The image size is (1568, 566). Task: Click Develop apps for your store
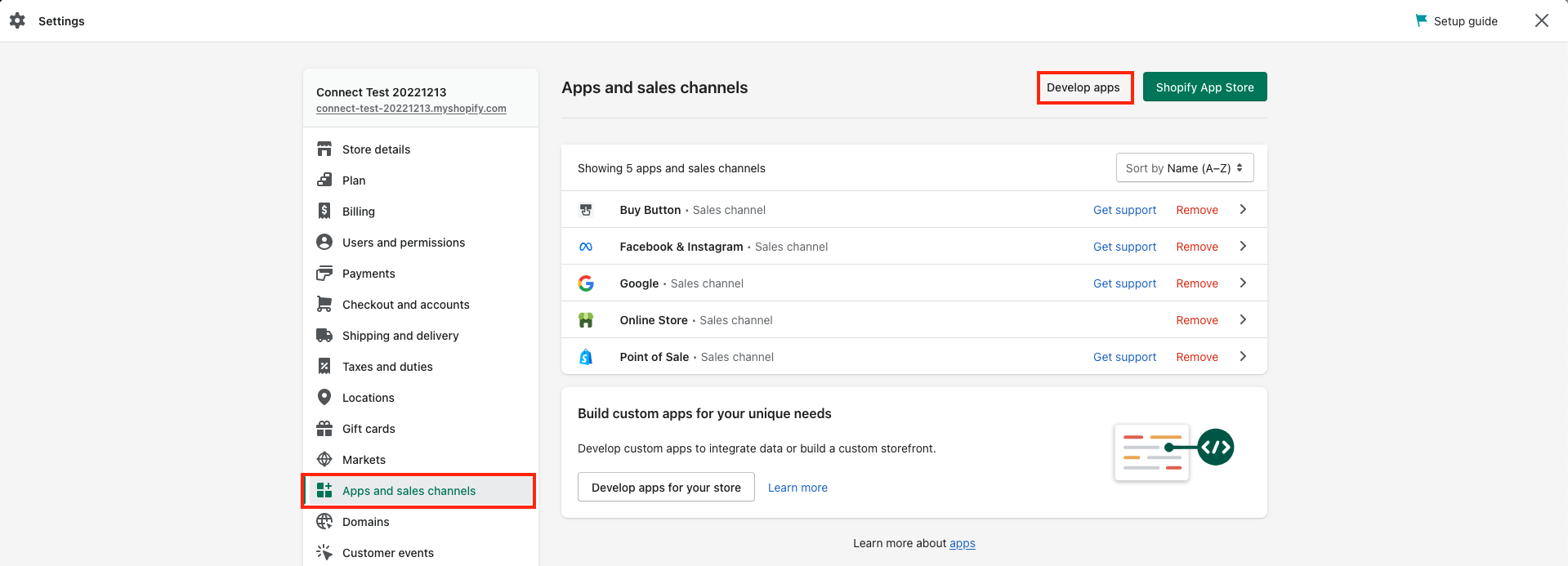[x=666, y=488]
